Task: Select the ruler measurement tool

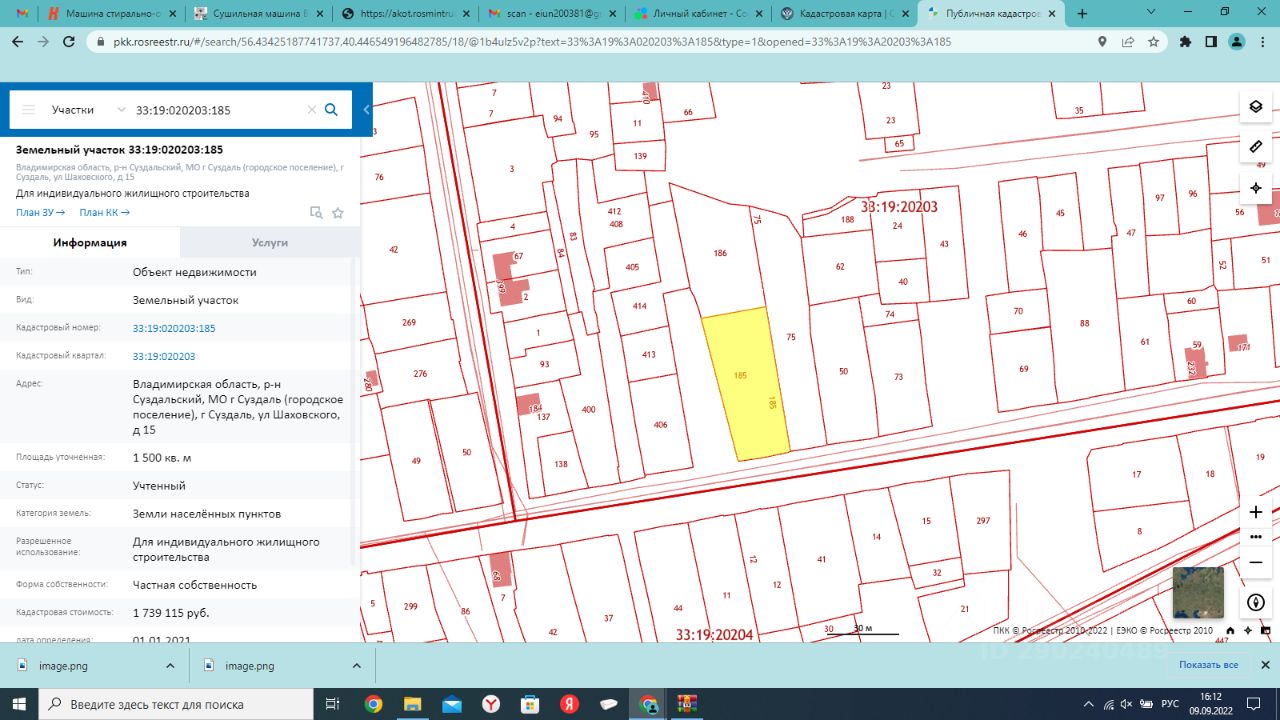Action: (x=1256, y=147)
